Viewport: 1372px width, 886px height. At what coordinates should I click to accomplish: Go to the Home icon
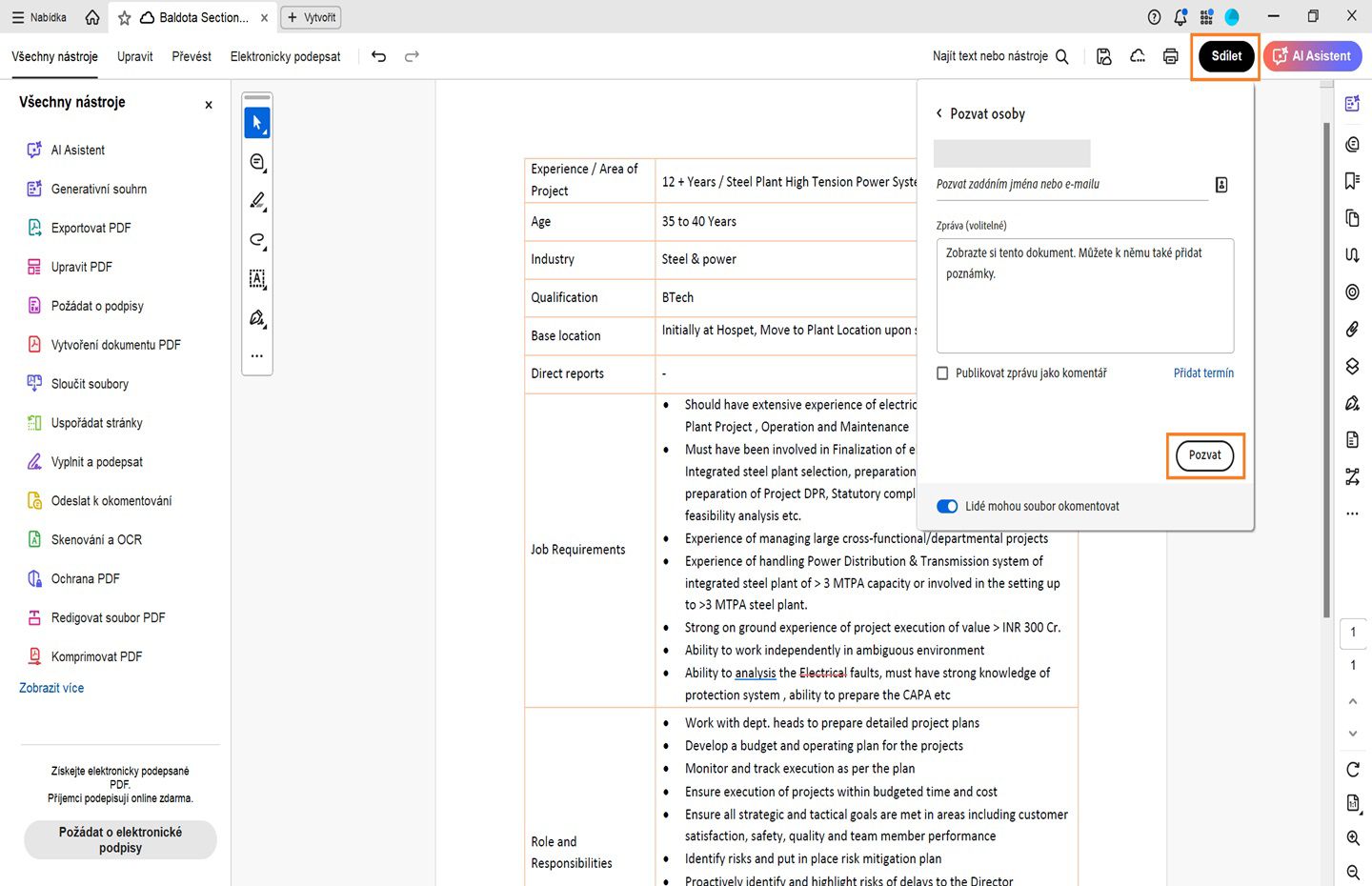pos(92,17)
